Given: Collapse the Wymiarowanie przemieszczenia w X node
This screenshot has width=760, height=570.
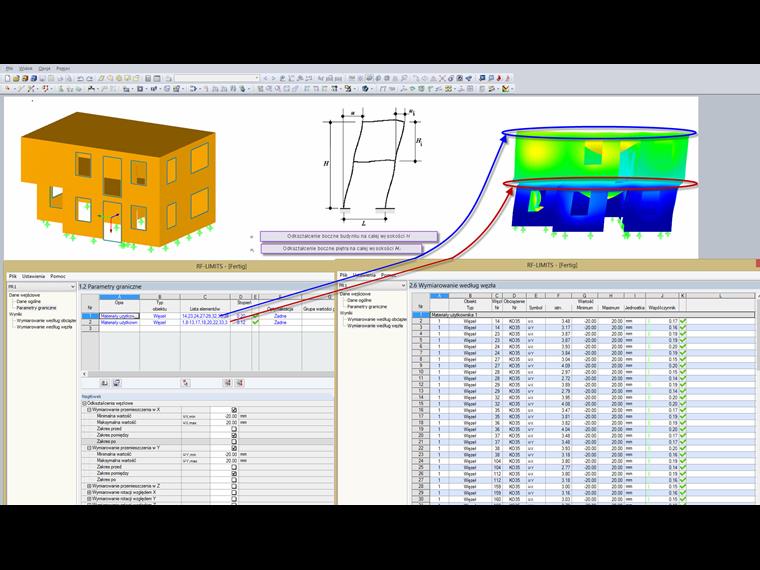Looking at the screenshot, I should point(89,410).
